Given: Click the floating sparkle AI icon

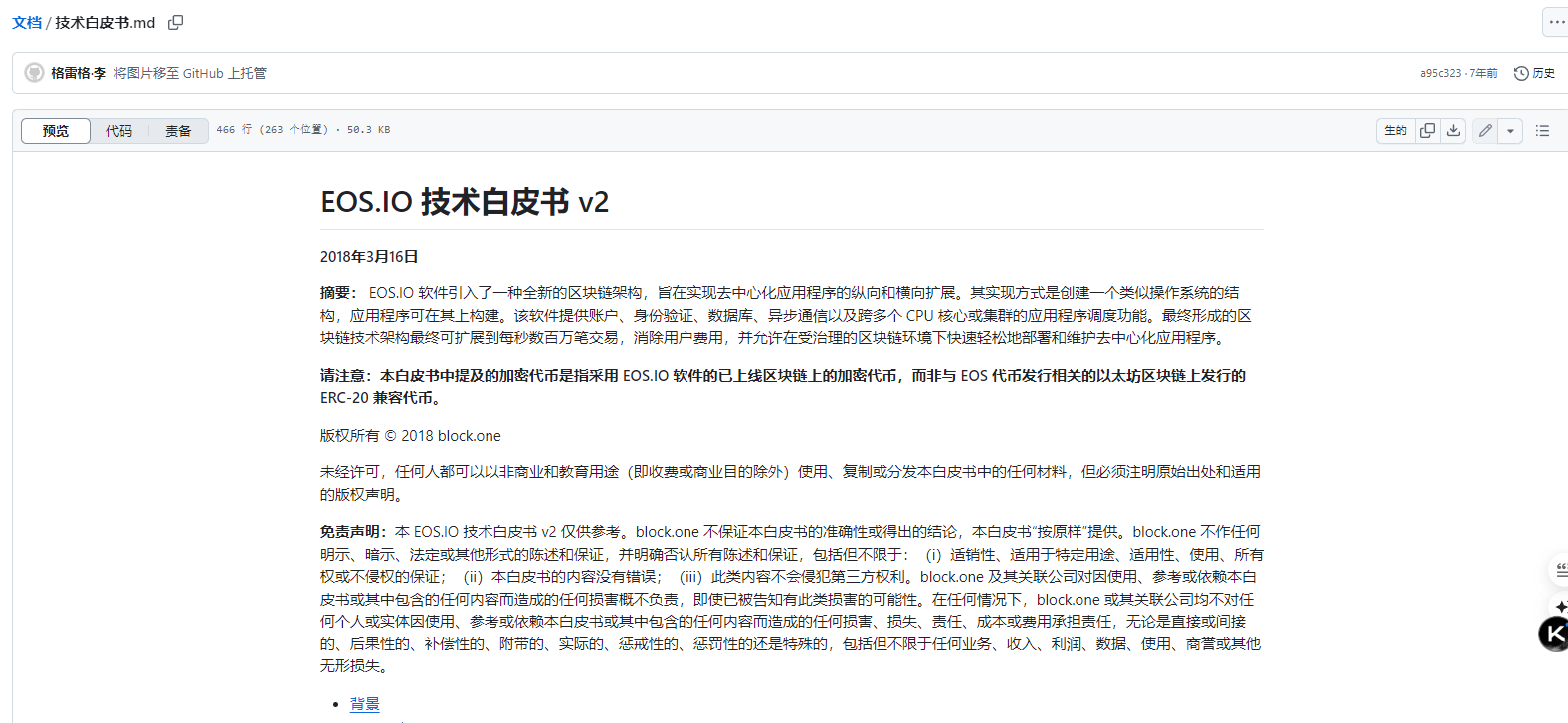Looking at the screenshot, I should coord(1561,606).
